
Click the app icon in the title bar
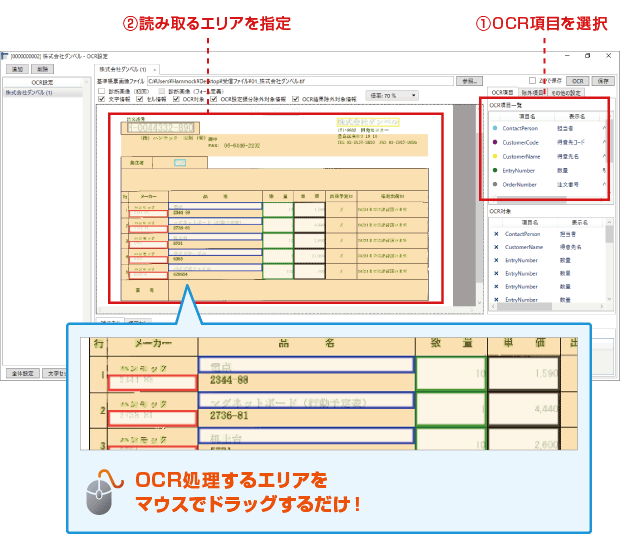[x=5, y=56]
